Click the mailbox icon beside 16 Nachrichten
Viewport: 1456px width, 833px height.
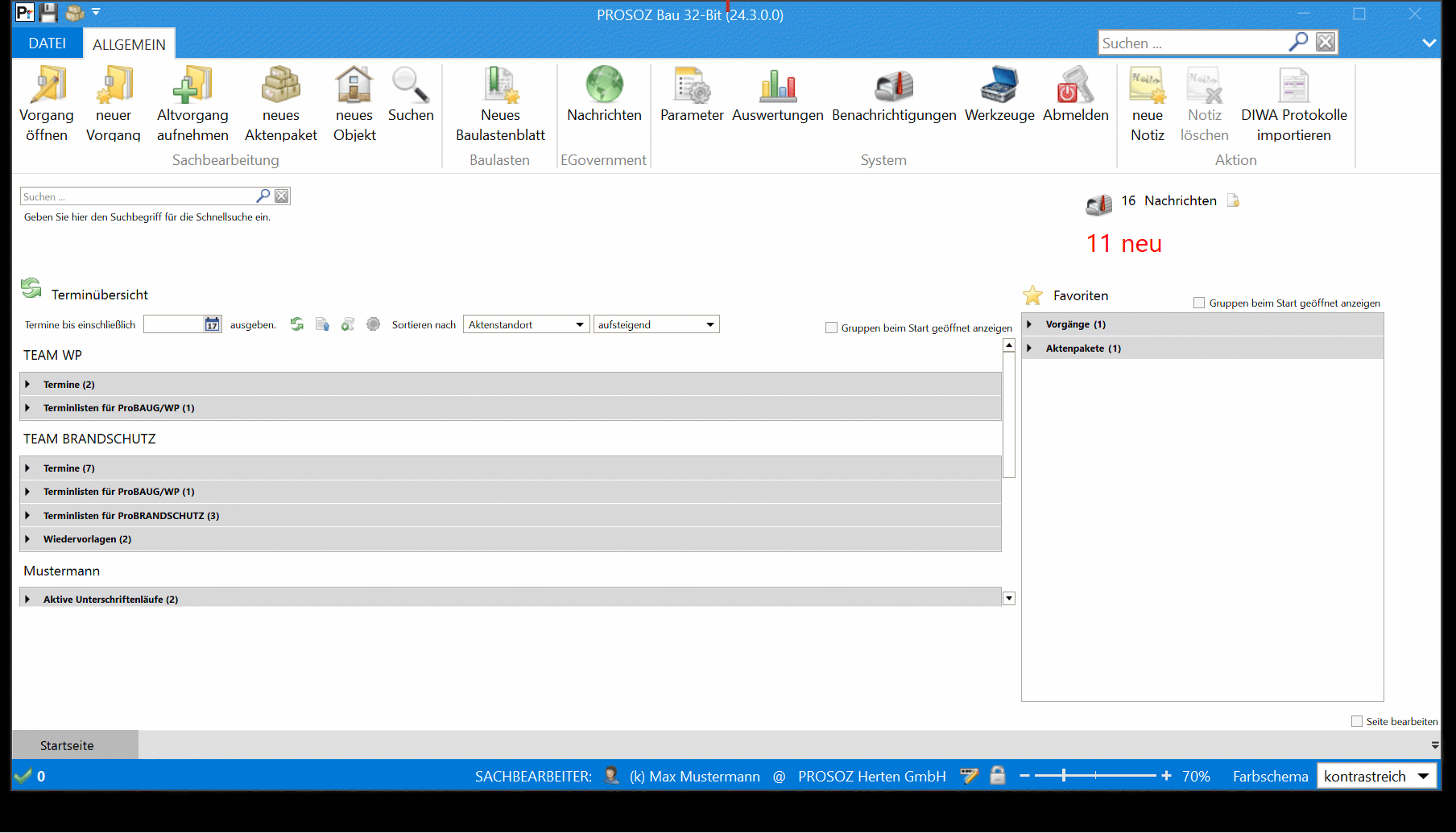[x=1099, y=204]
